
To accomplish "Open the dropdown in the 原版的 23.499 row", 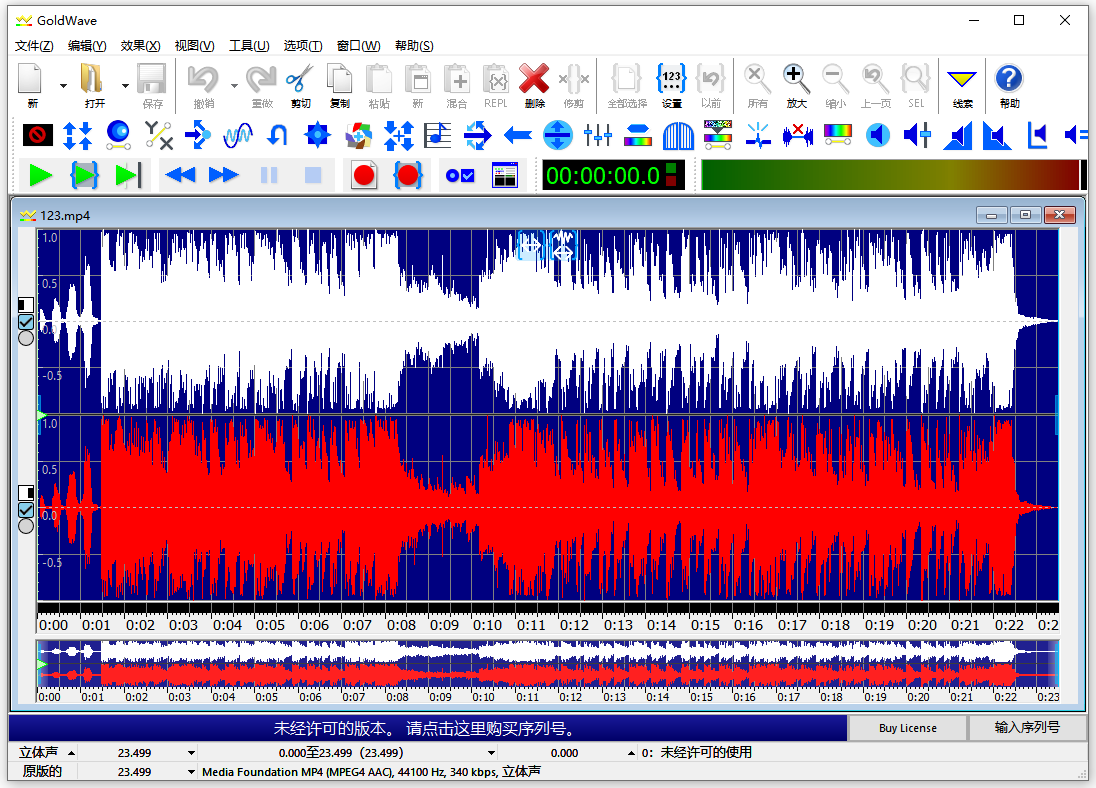I will click(191, 772).
